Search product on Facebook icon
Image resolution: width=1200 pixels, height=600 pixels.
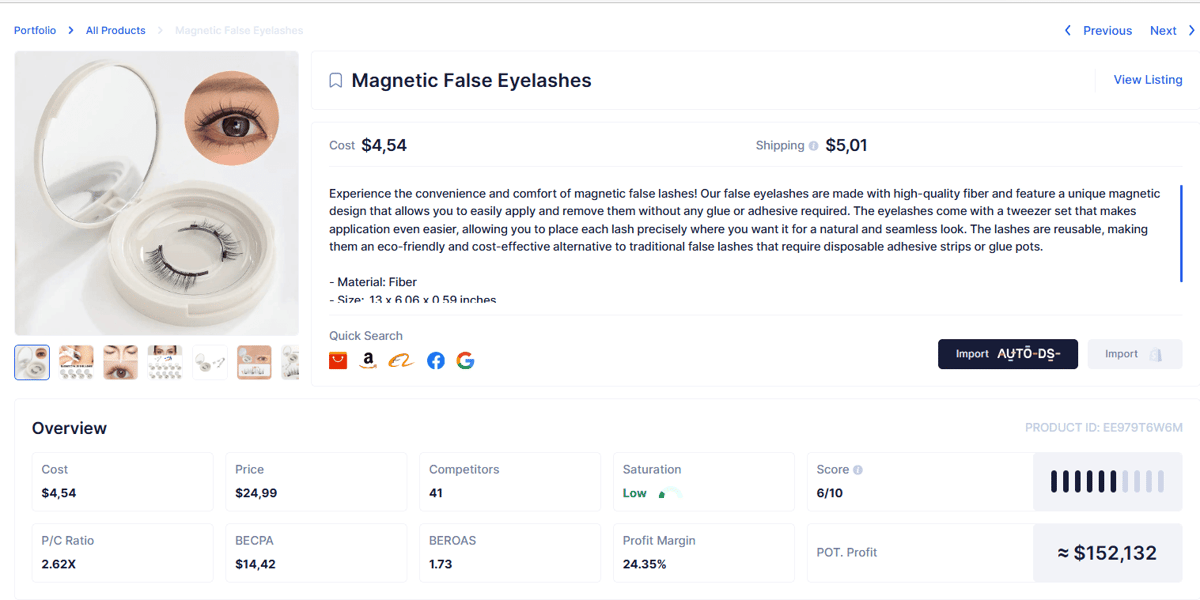[436, 361]
